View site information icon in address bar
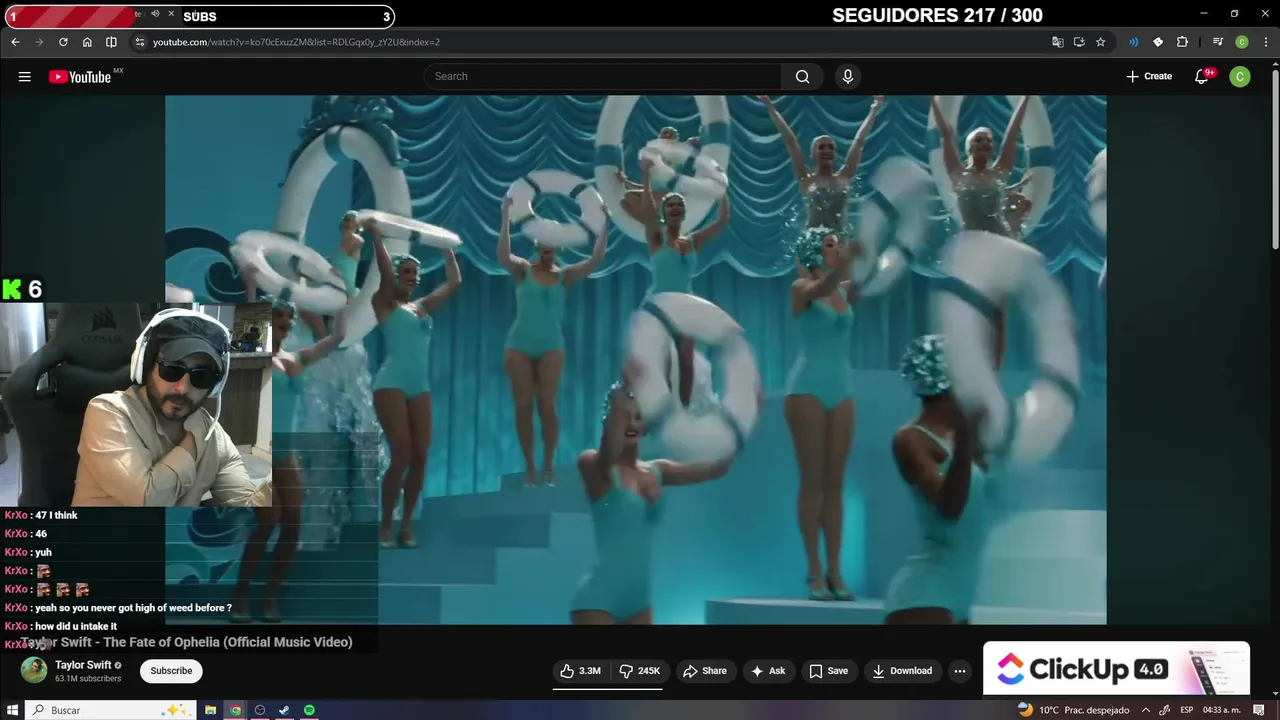 coord(140,42)
